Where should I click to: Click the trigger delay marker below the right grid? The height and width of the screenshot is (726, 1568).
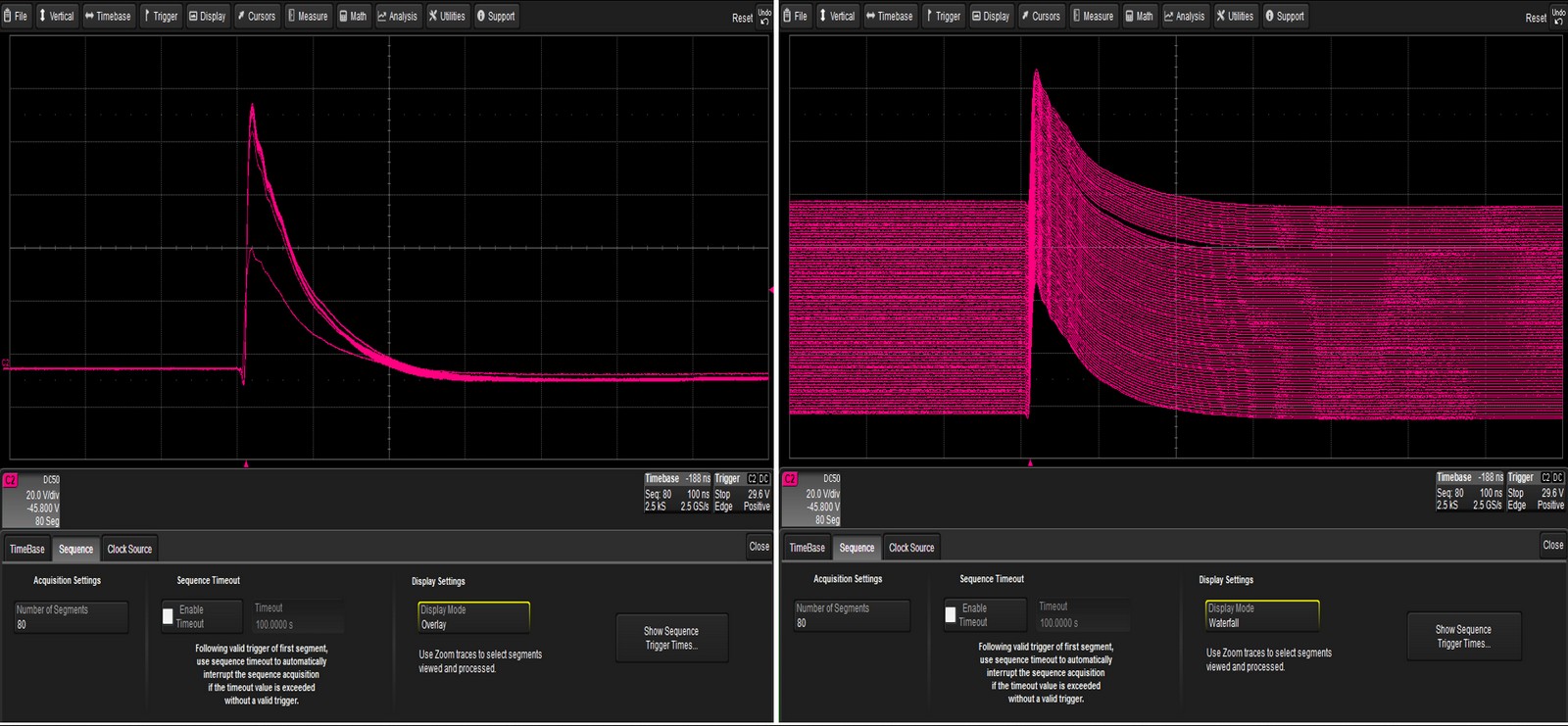[1030, 463]
